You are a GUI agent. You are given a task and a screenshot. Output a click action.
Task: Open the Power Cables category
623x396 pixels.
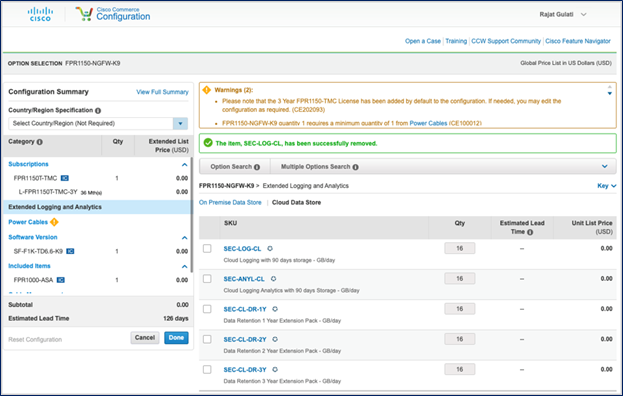[x=28, y=222]
